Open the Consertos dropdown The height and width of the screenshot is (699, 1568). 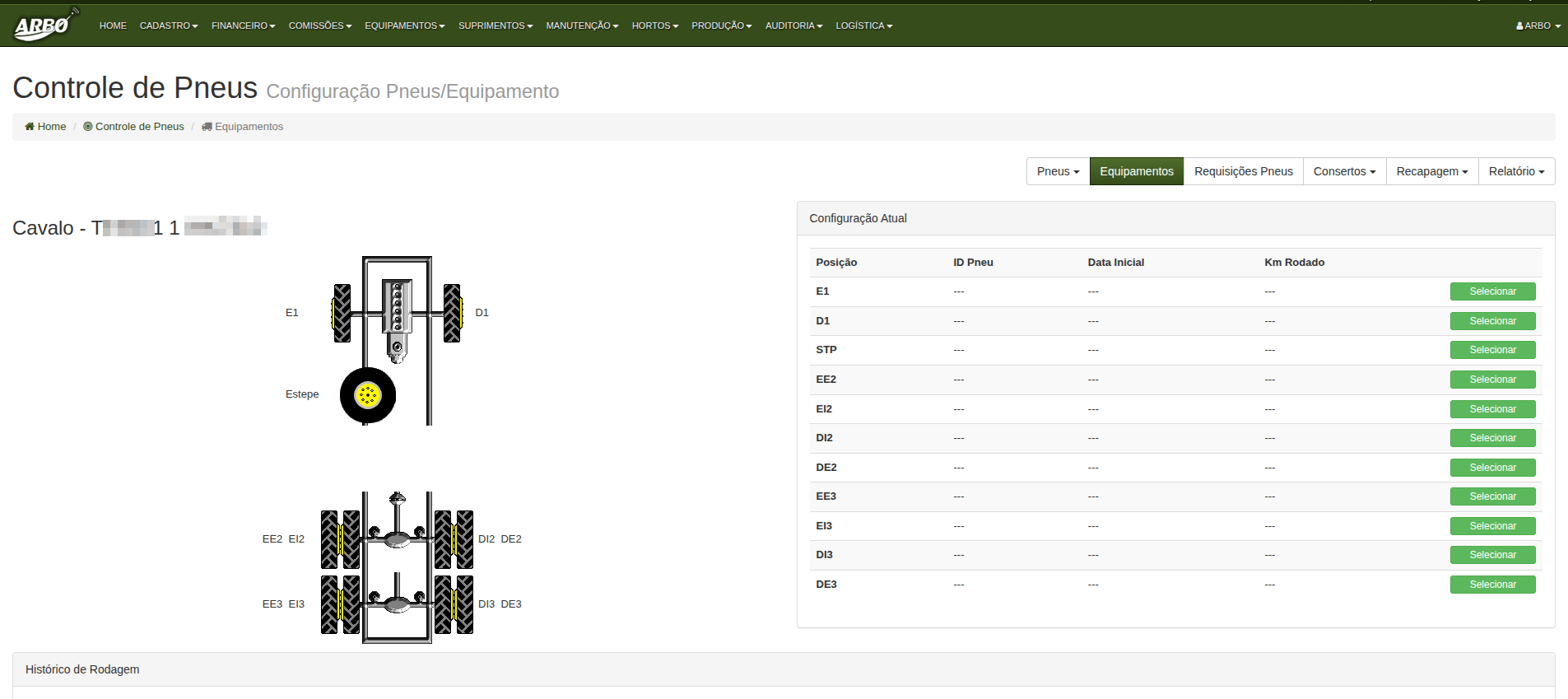click(x=1344, y=171)
